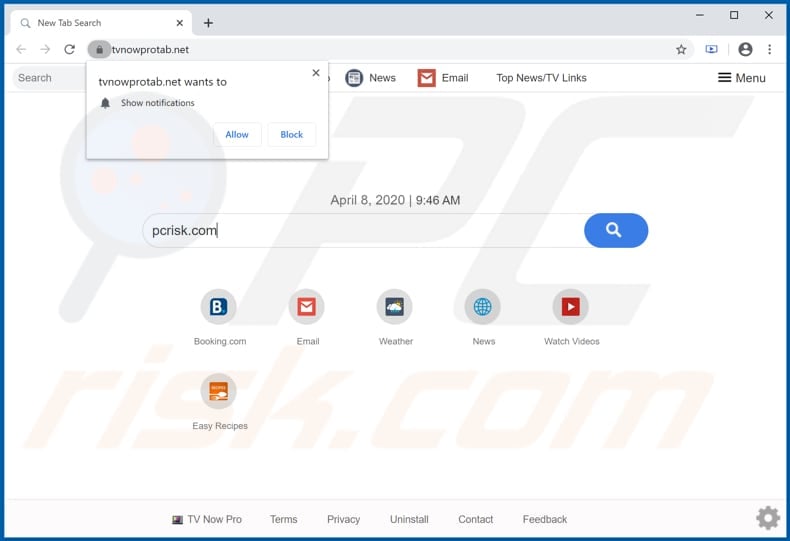Click the Booking.com label text
Viewport: 790px width, 541px height.
220,342
